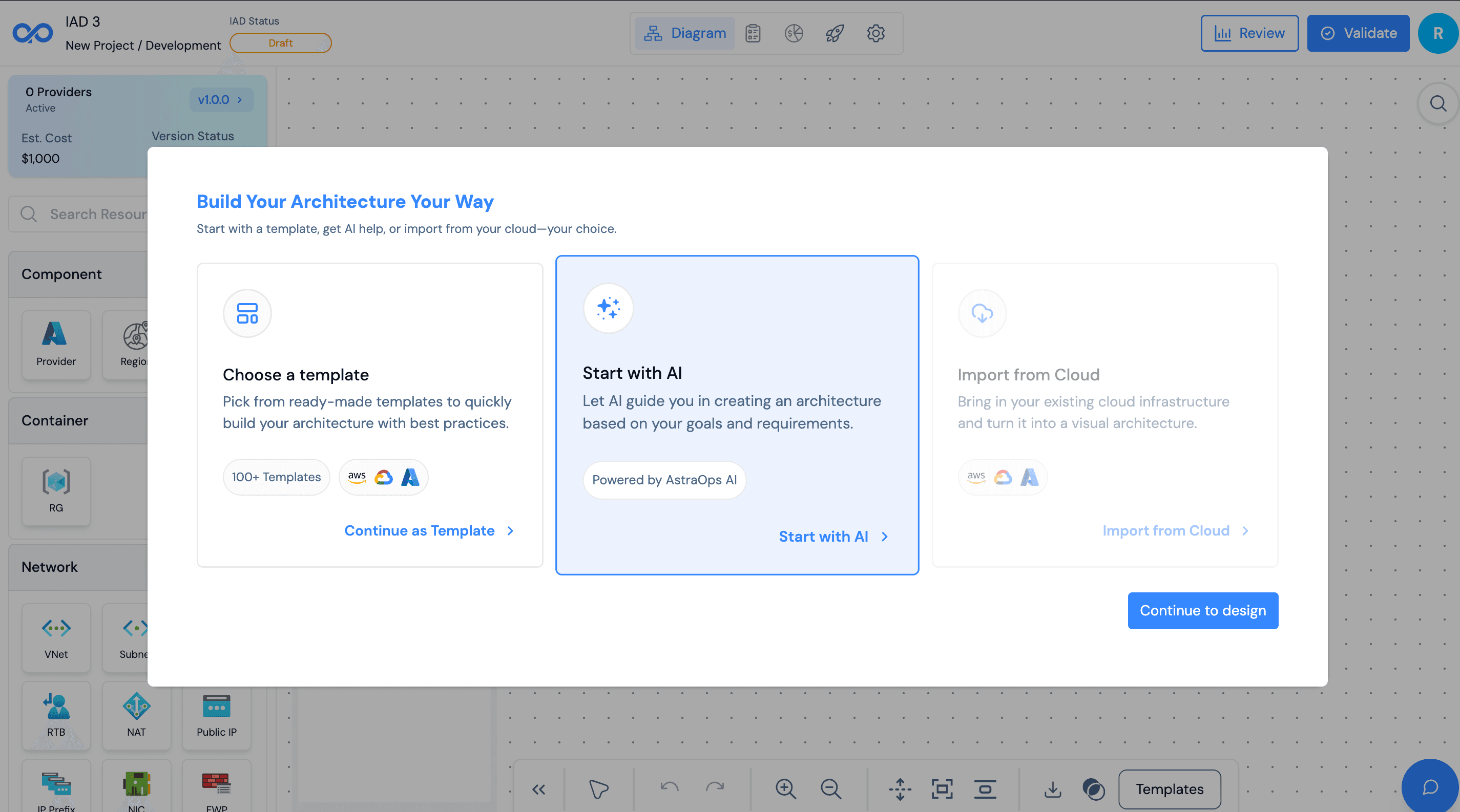Select the NAT component icon
Viewport: 1460px width, 812px height.
[x=136, y=716]
